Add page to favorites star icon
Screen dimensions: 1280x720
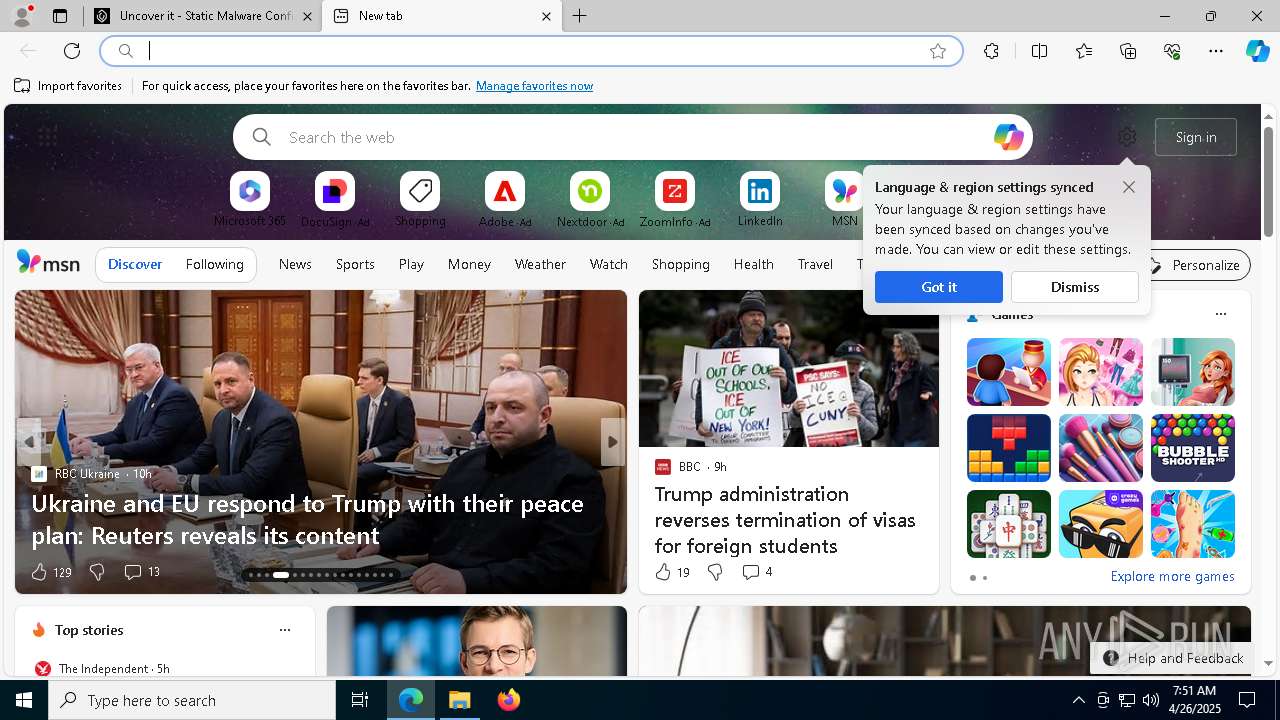point(938,51)
